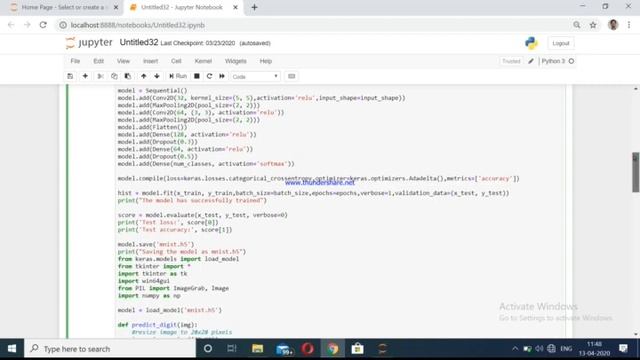Interrupt the kernel with stop icon
The image size is (640, 360).
pyautogui.click(x=197, y=76)
